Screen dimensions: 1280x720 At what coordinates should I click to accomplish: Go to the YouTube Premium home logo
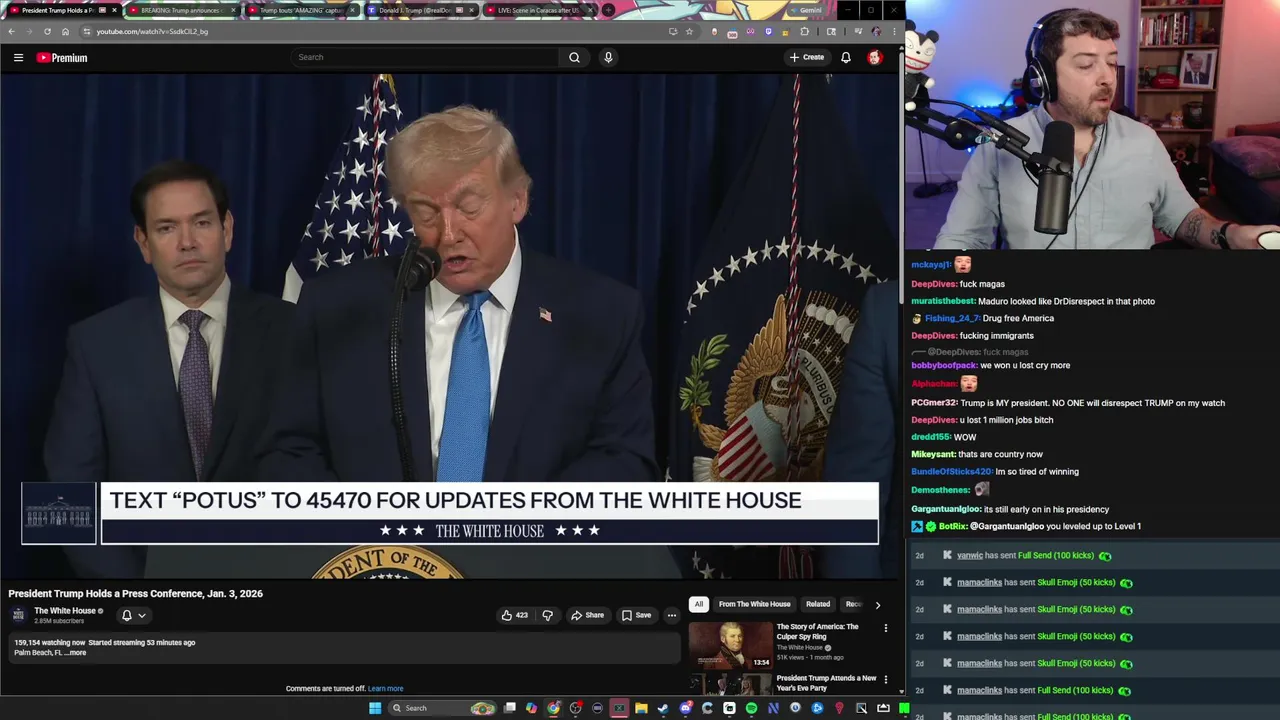pos(62,58)
